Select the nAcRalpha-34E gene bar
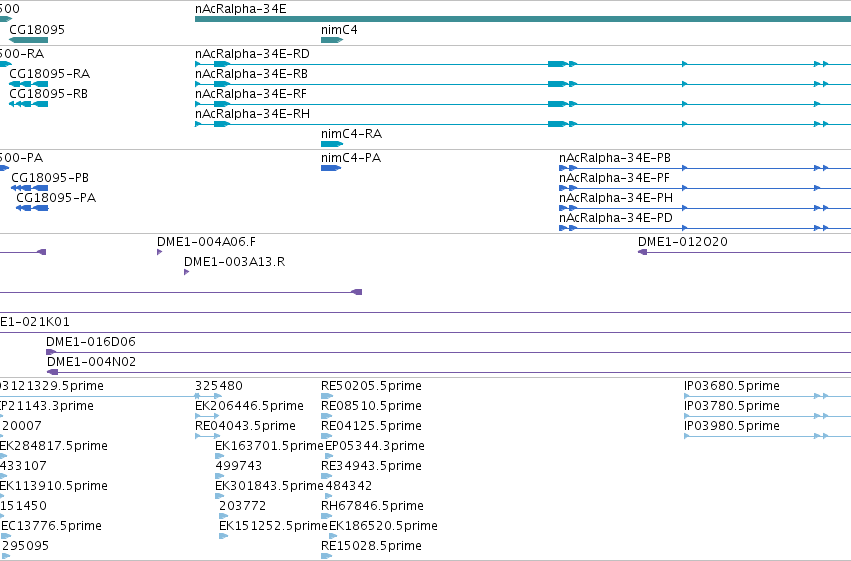Image resolution: width=851 pixels, height=561 pixels. point(523,19)
